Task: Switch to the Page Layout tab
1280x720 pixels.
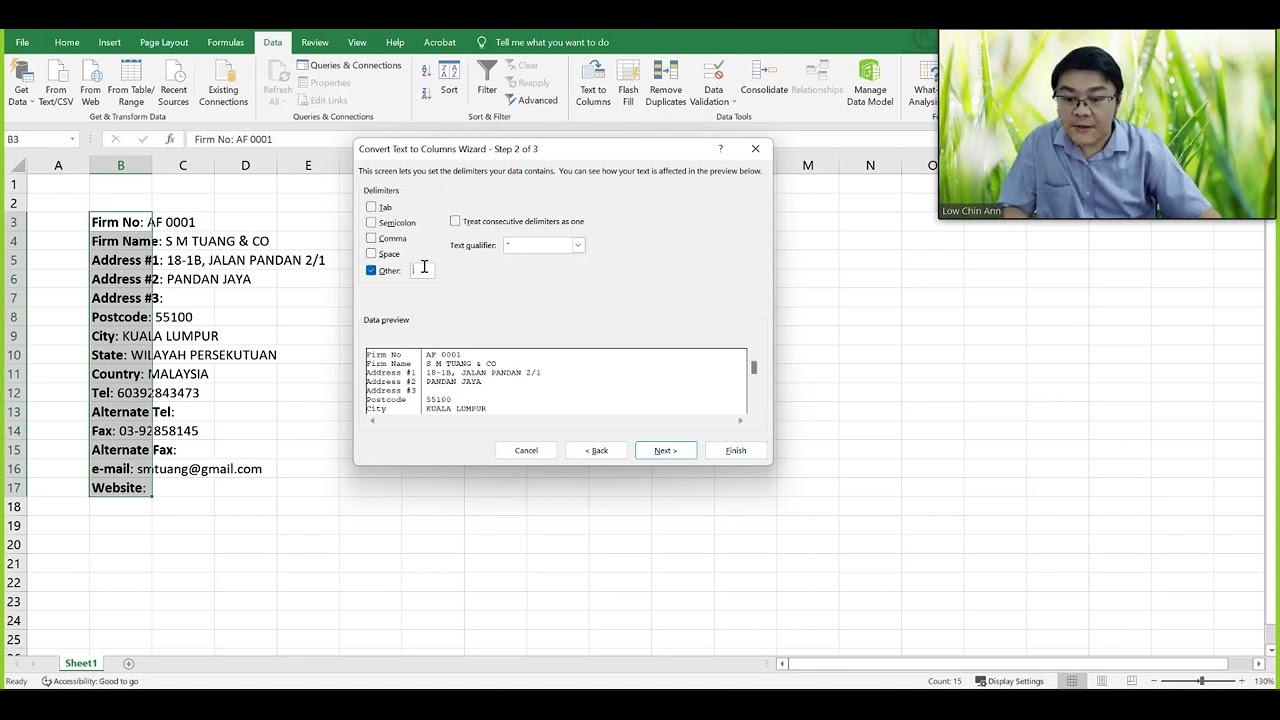Action: click(164, 42)
